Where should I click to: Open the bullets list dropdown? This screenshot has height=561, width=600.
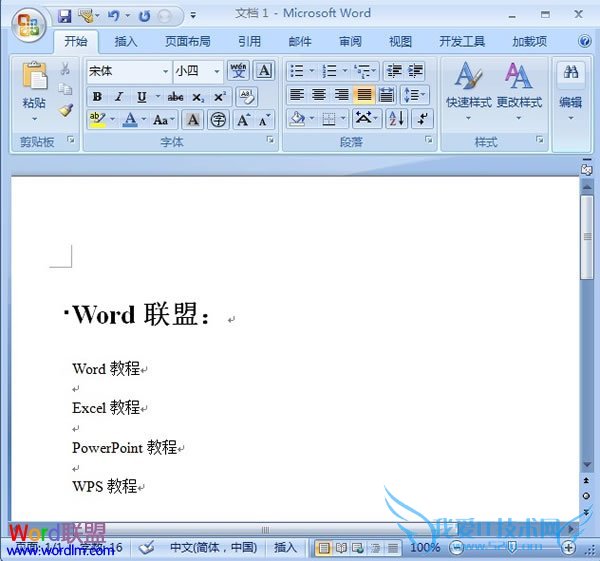point(312,70)
